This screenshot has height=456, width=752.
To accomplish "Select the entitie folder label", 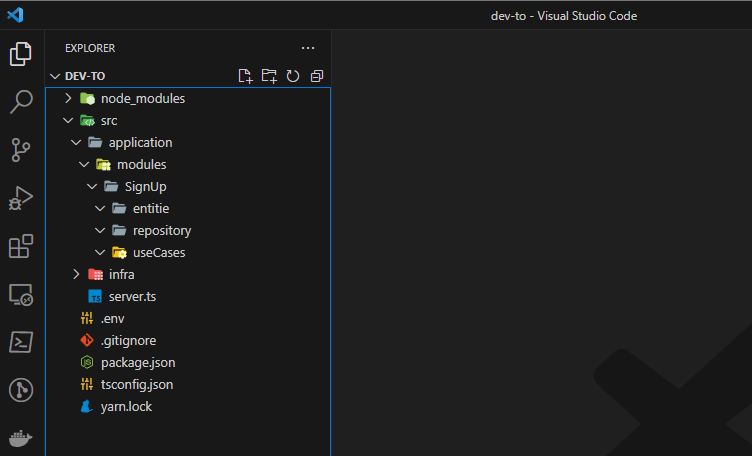I will (x=151, y=209).
